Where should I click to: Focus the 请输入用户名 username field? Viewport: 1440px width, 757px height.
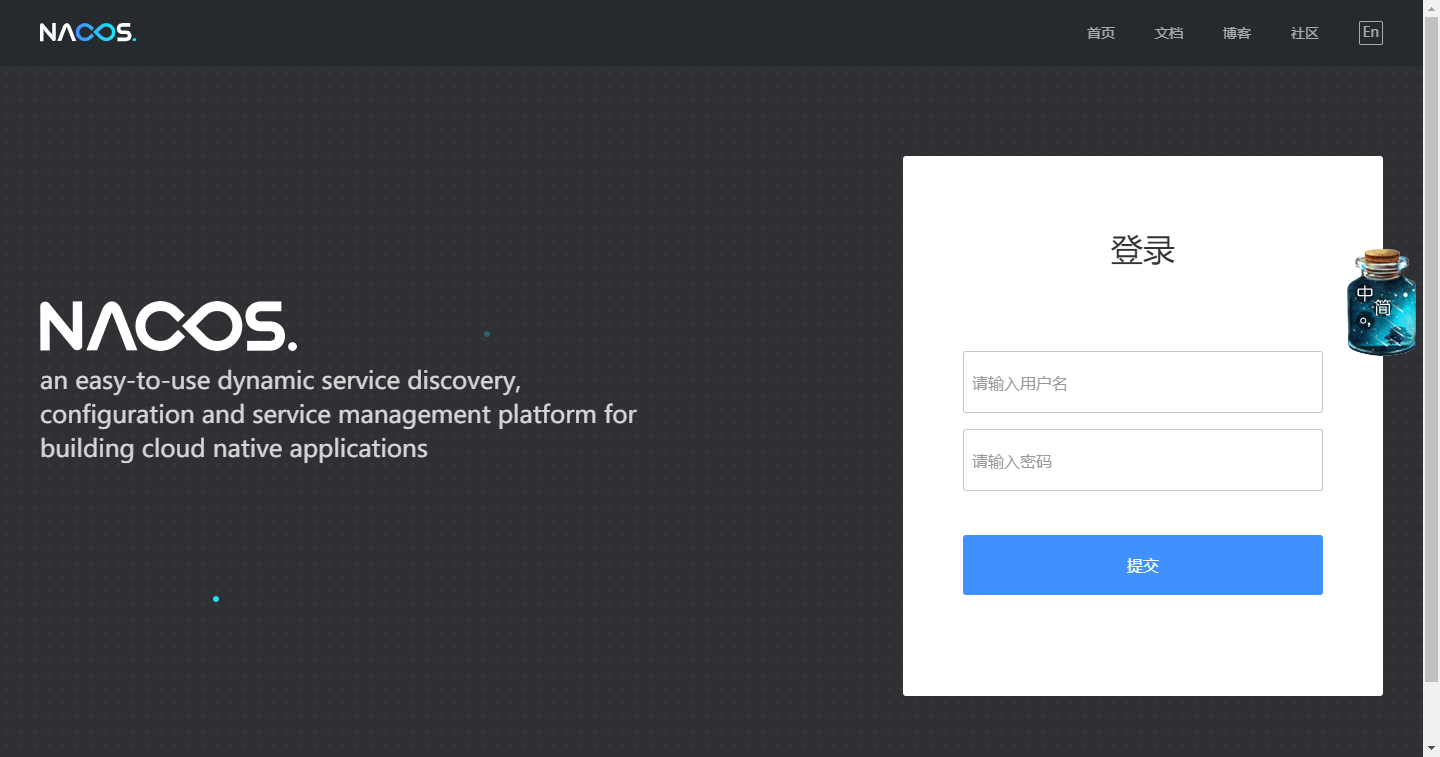pyautogui.click(x=1143, y=382)
